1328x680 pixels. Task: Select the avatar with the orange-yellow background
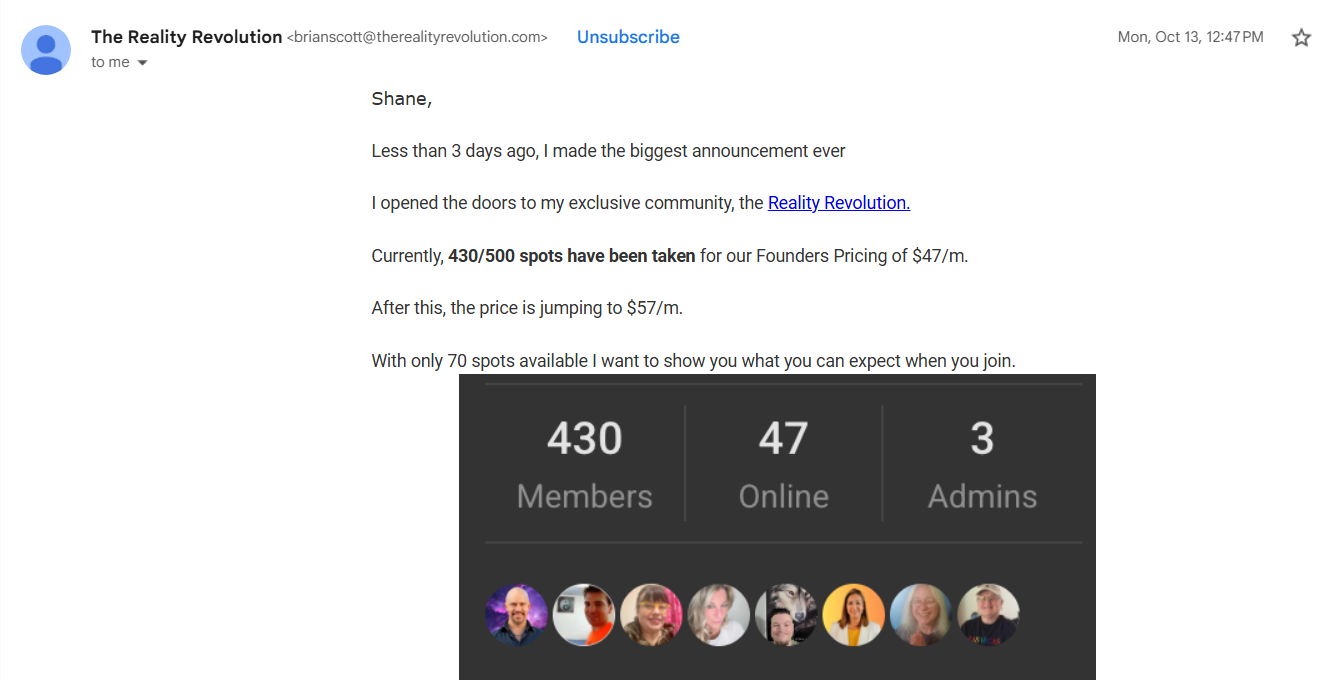[853, 615]
